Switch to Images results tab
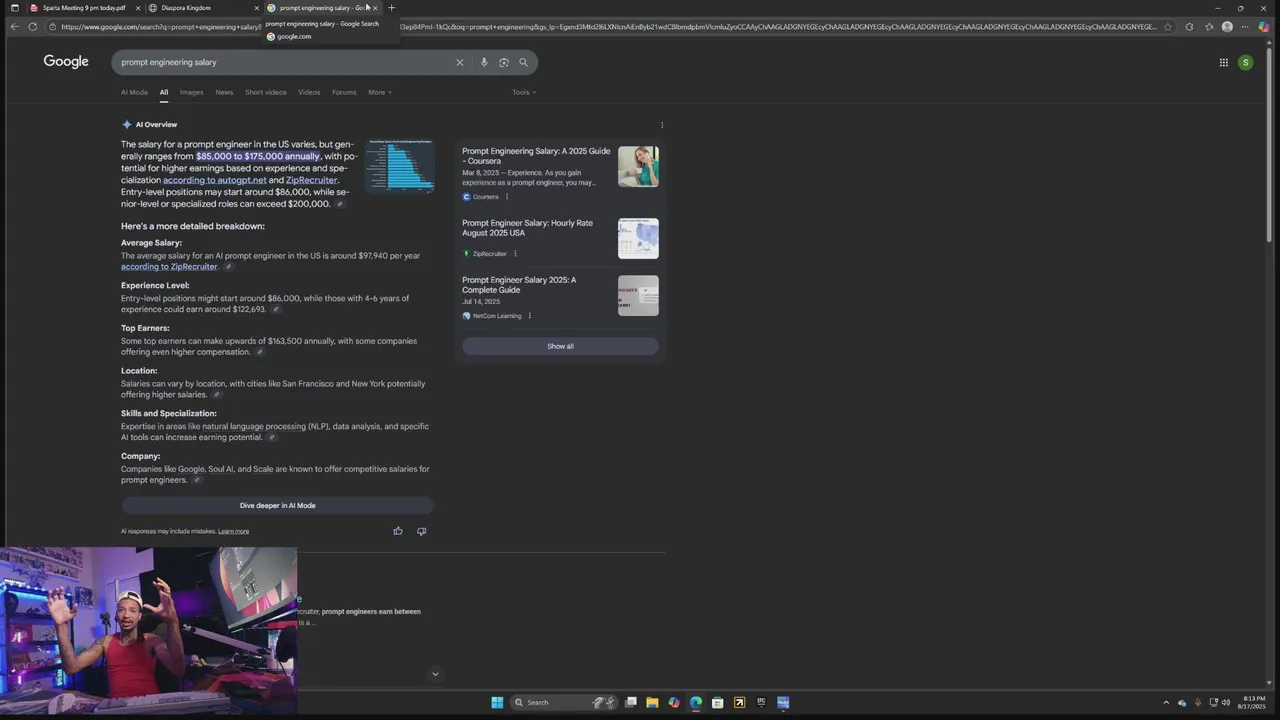1280x720 pixels. click(191, 92)
